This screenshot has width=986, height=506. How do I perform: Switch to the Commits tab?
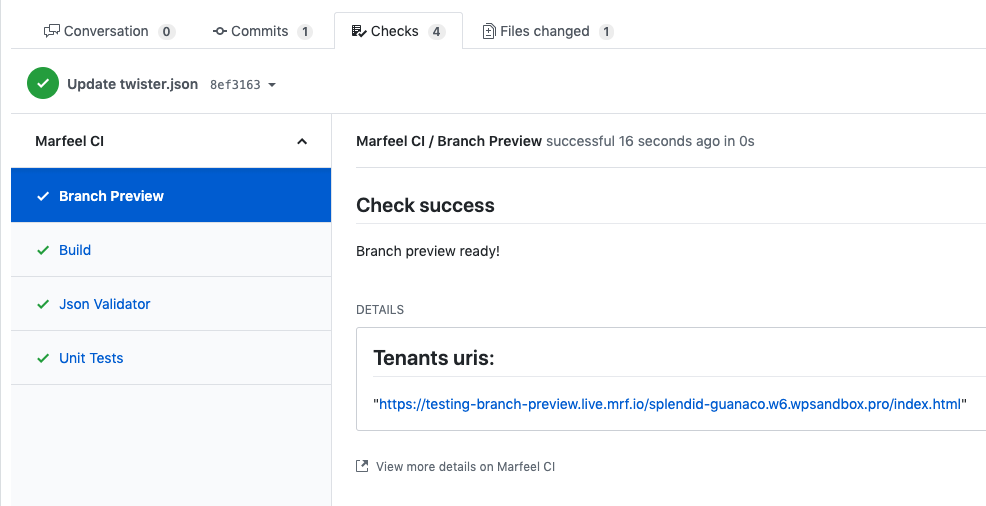[262, 31]
